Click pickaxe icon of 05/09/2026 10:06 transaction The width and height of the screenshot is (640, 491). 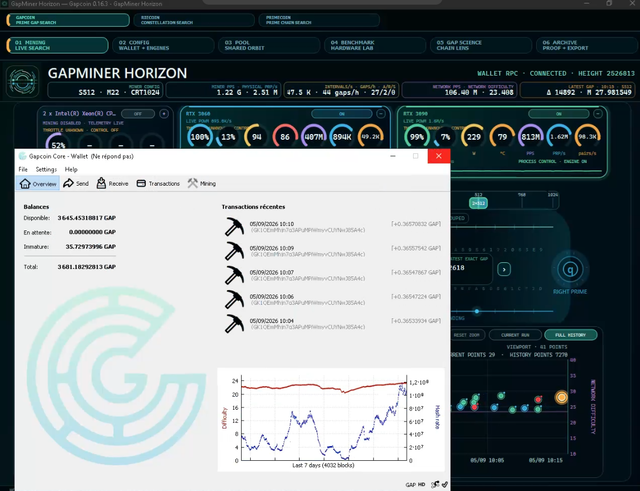click(x=234, y=299)
